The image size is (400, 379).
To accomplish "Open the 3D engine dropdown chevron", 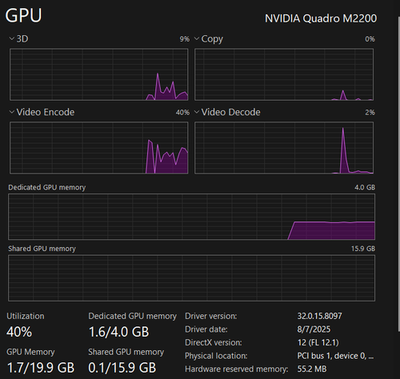I will (x=12, y=39).
